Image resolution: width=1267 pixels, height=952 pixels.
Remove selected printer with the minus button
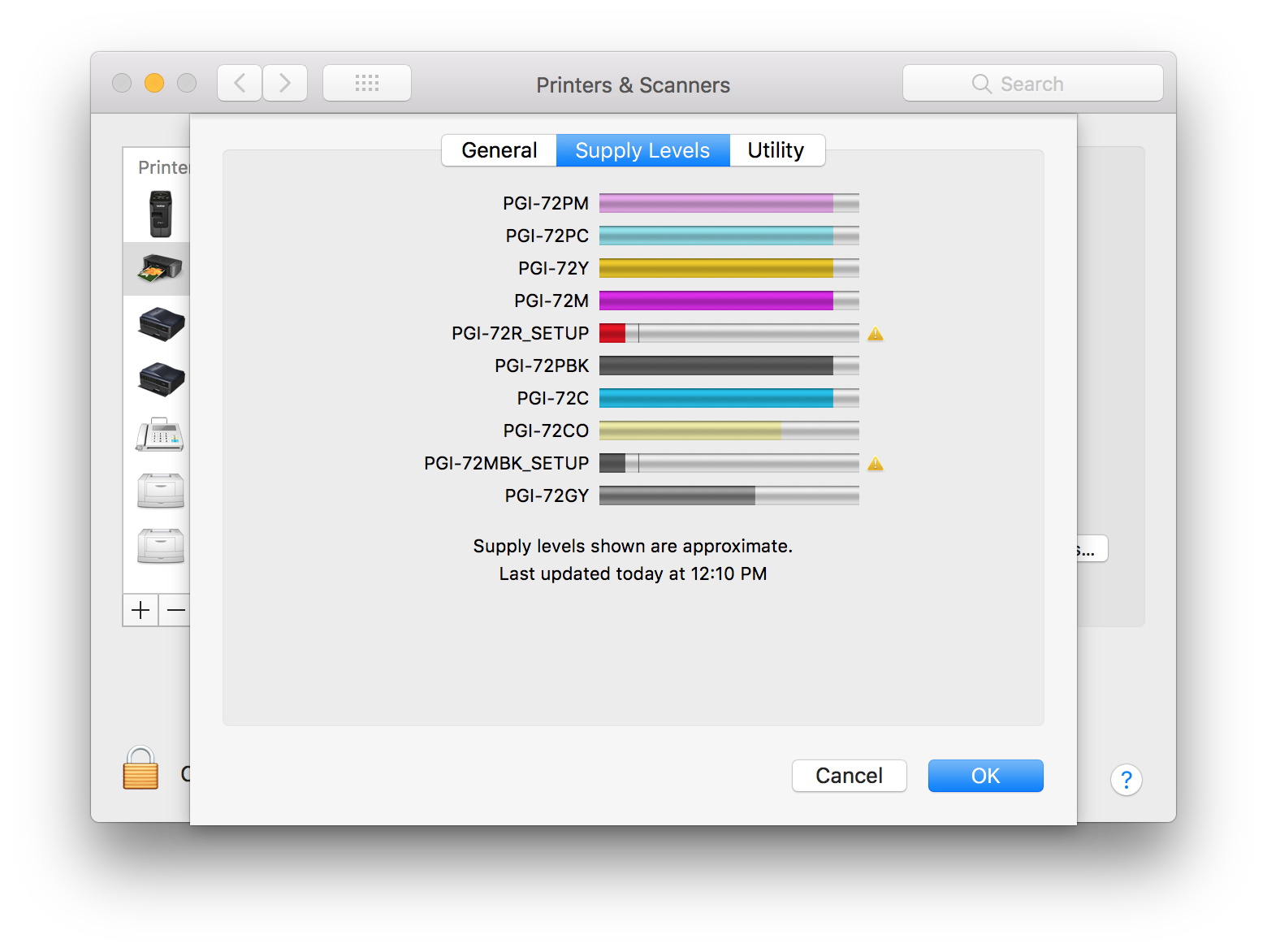pyautogui.click(x=175, y=610)
